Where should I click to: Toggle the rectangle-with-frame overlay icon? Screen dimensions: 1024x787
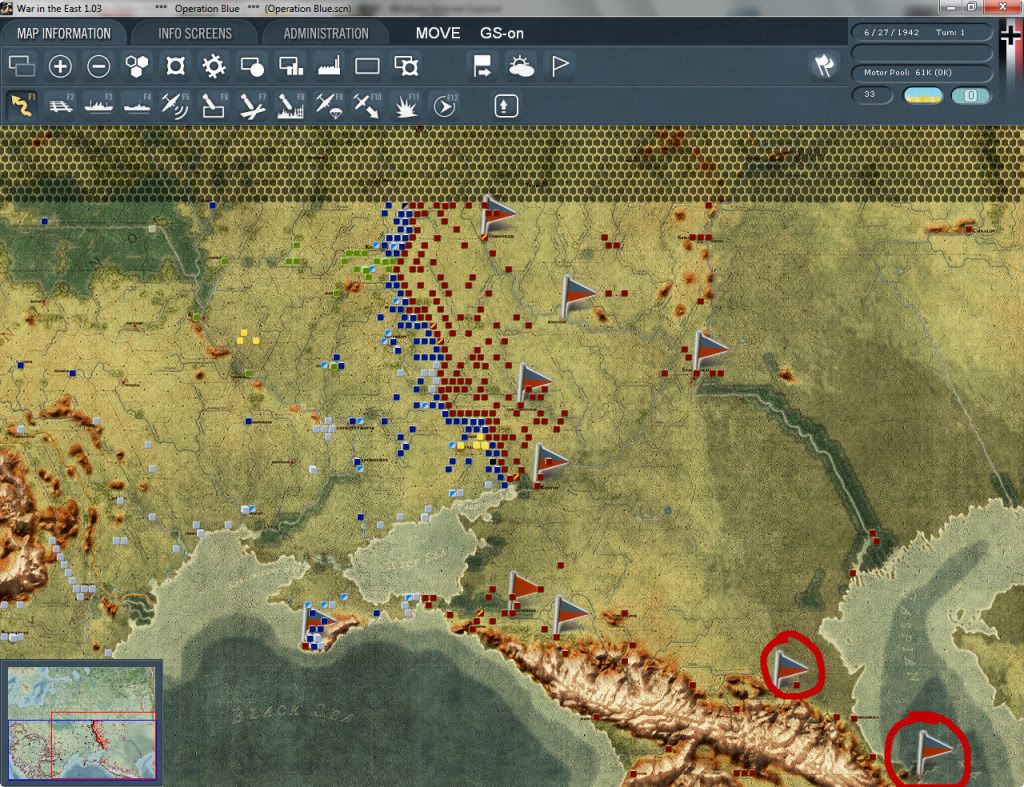[x=406, y=66]
